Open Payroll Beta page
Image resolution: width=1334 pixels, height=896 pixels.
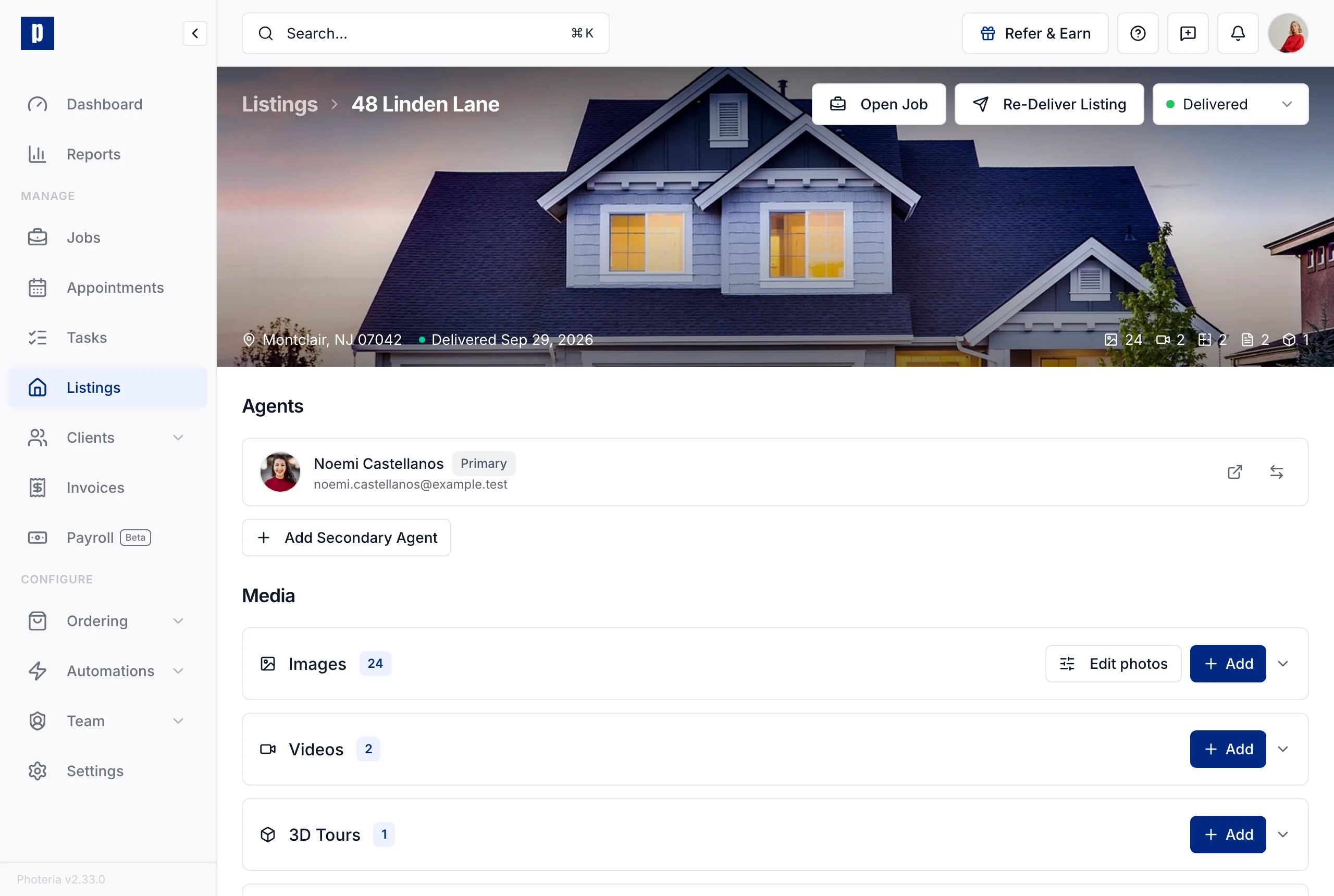point(108,538)
